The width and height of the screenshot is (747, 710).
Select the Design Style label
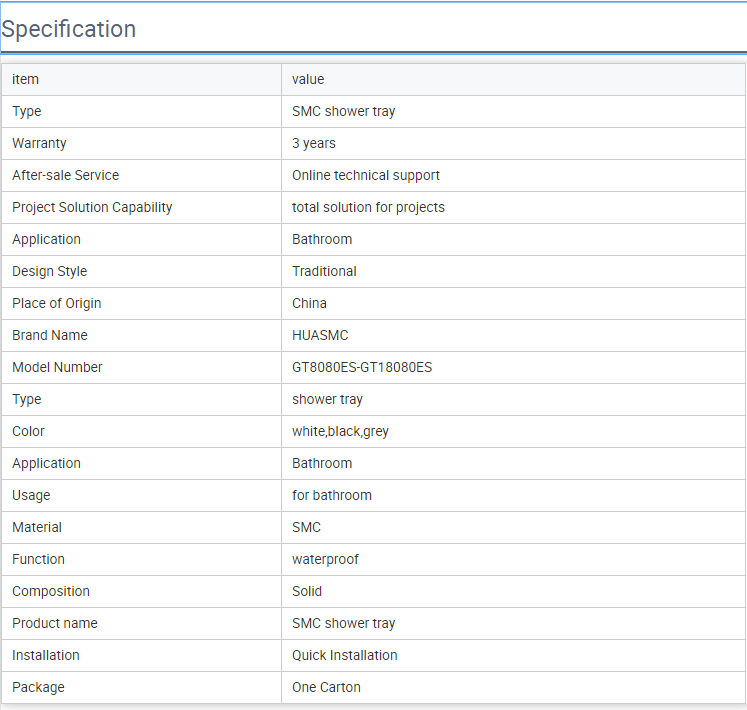(50, 271)
